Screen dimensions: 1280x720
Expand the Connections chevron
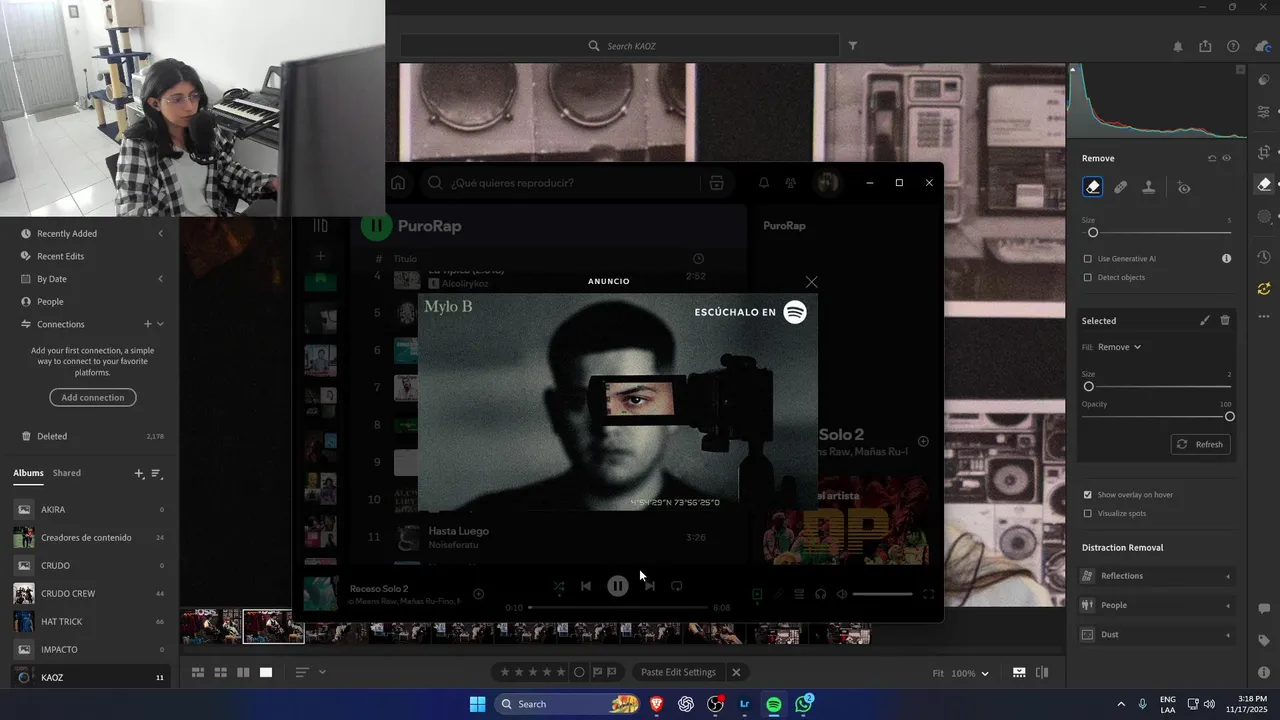pyautogui.click(x=160, y=324)
